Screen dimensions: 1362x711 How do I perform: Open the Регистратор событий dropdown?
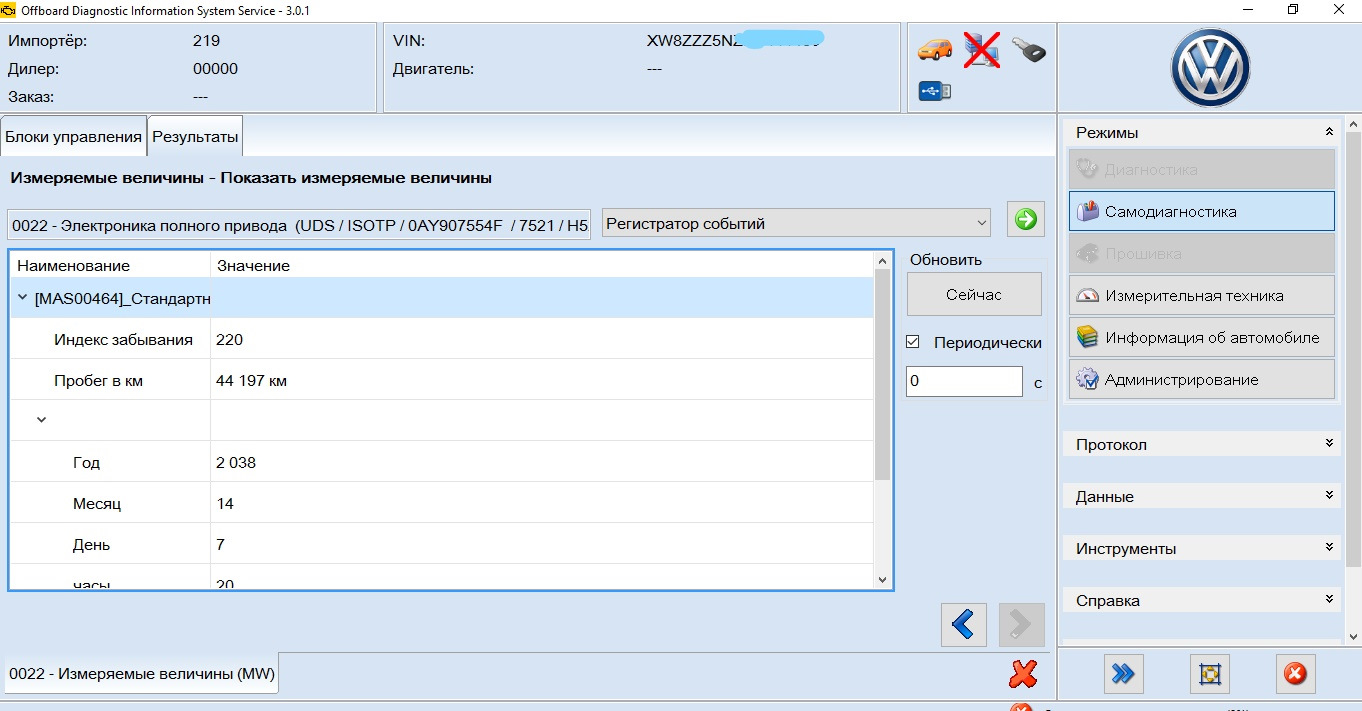[x=796, y=223]
